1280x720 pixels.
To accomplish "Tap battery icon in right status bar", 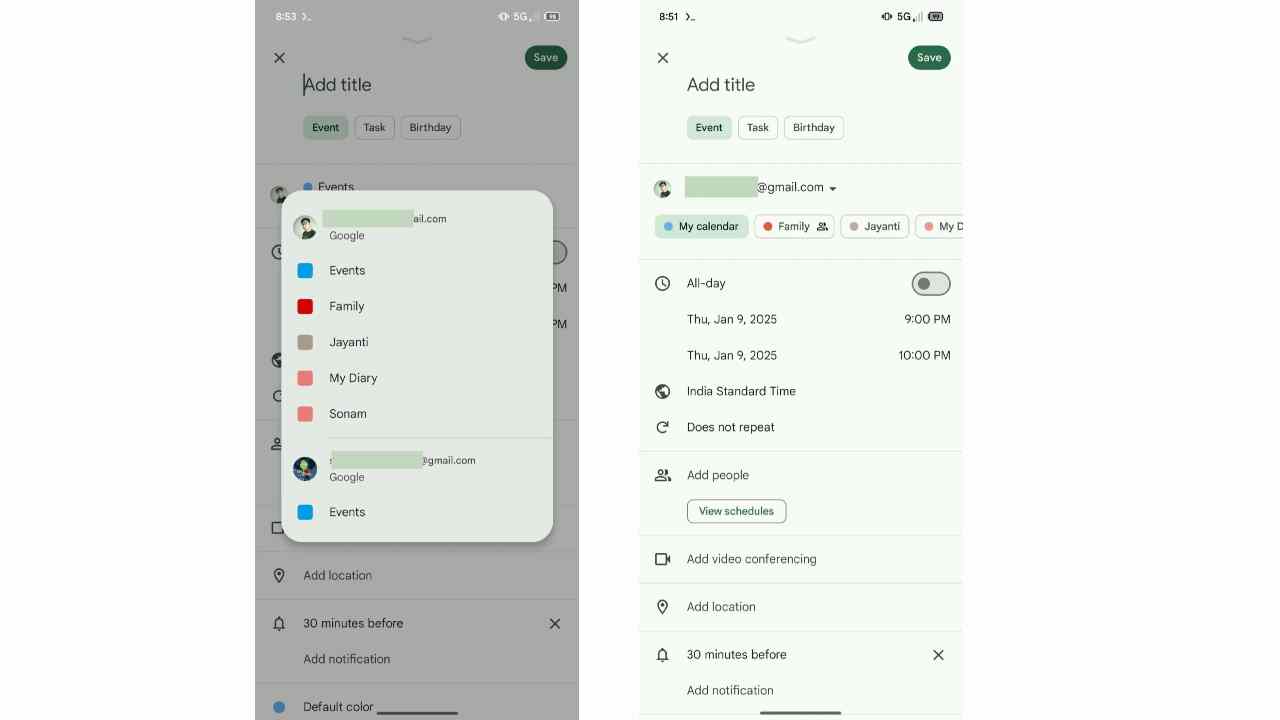I will tap(936, 16).
